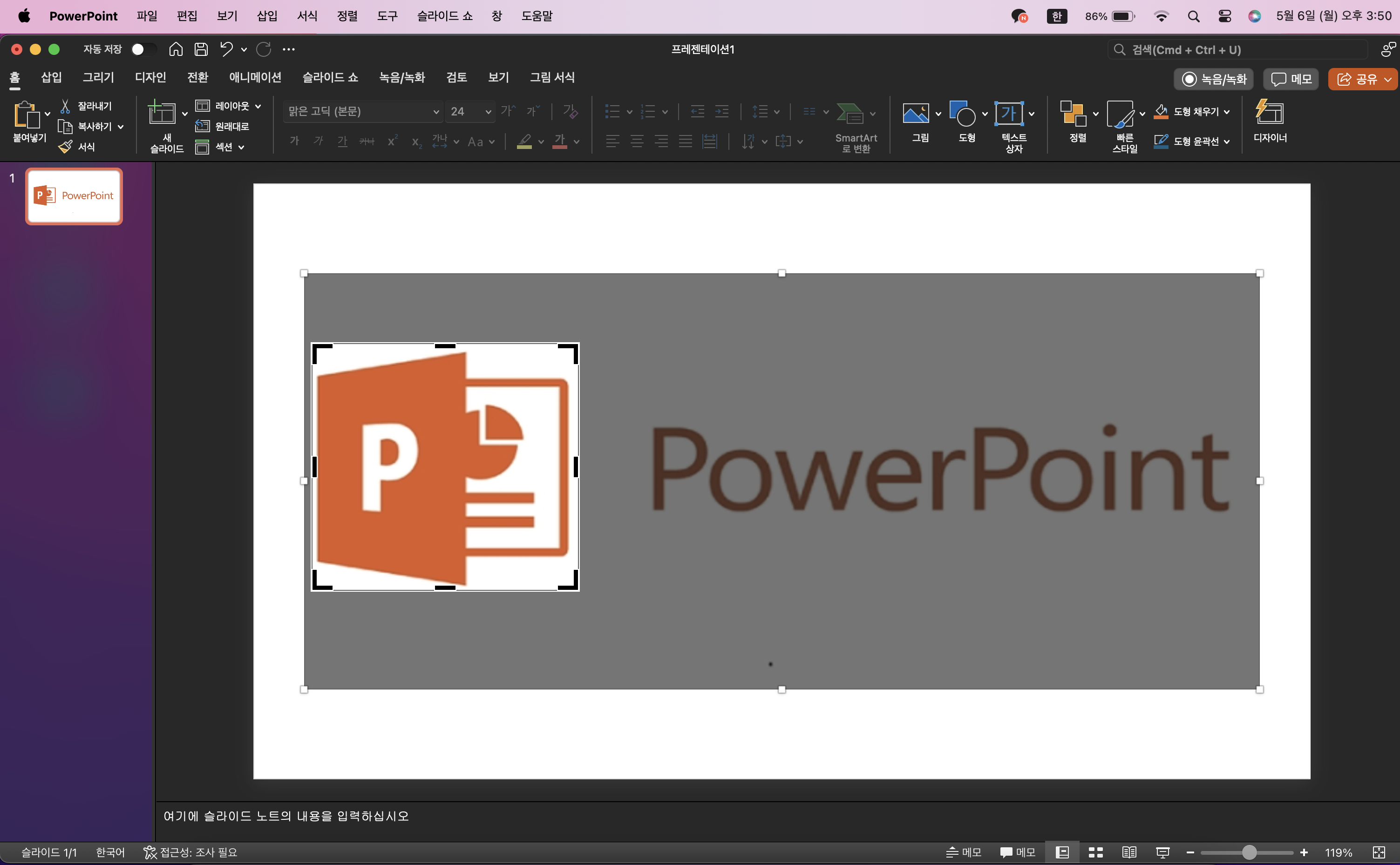
Task: Click Accessibility status (접근성: 조사 필요)
Action: [x=190, y=852]
